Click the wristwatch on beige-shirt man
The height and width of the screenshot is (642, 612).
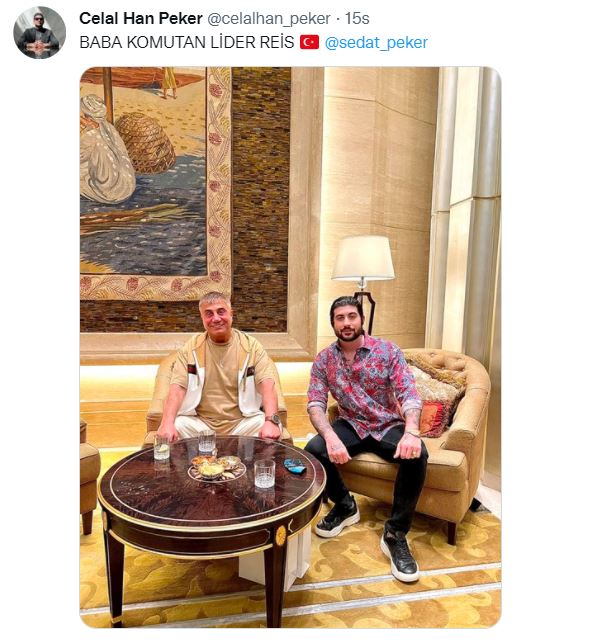coord(273,420)
